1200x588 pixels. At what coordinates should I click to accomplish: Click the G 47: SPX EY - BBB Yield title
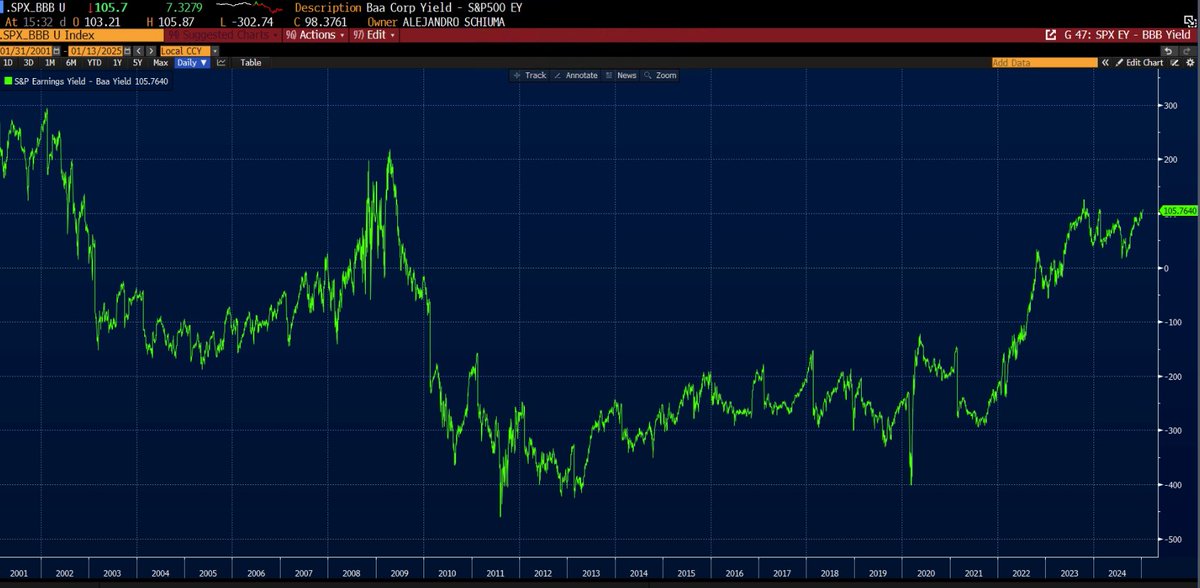coord(1128,35)
